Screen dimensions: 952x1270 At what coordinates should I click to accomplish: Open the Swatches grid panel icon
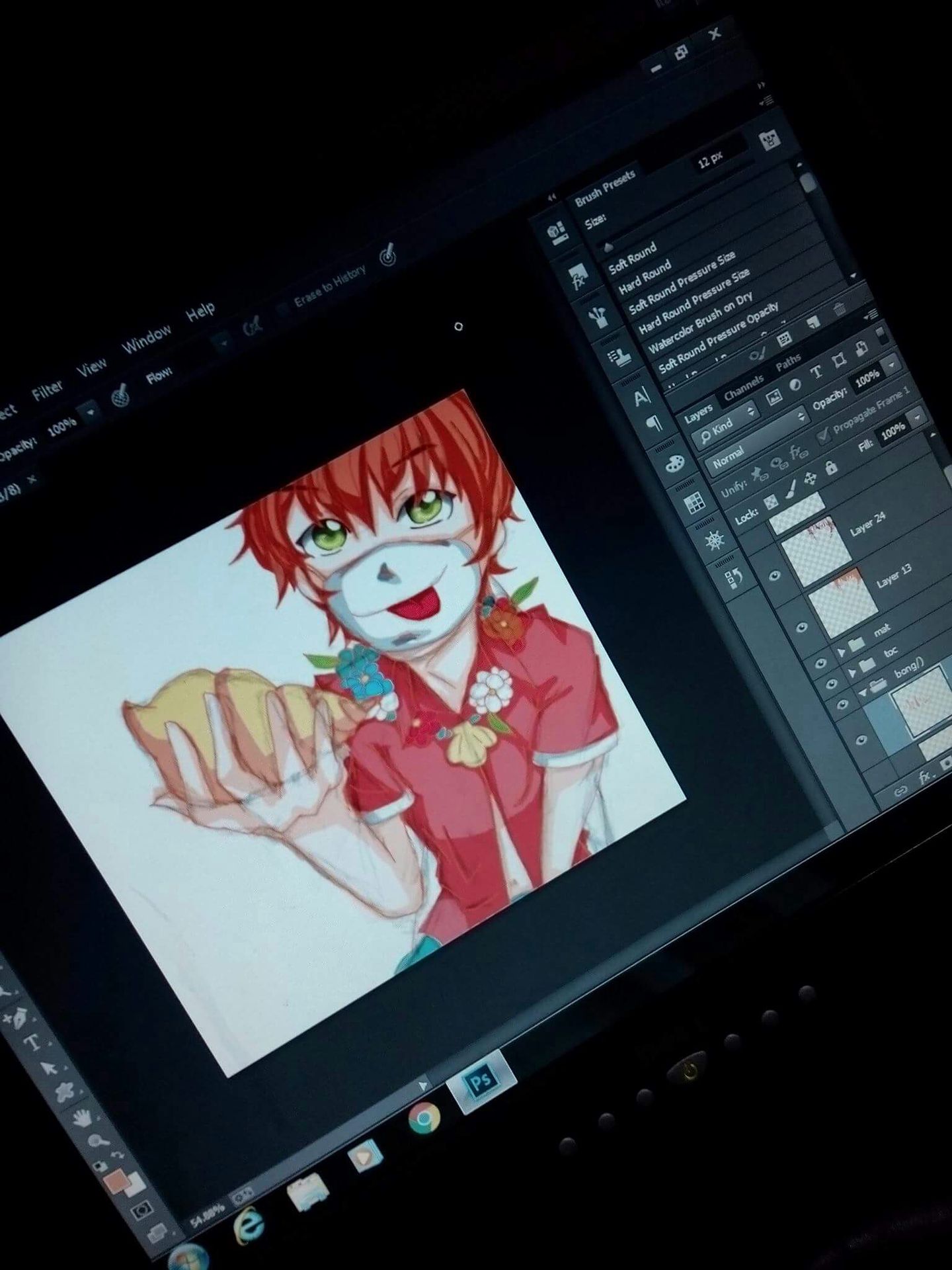pyautogui.click(x=695, y=503)
